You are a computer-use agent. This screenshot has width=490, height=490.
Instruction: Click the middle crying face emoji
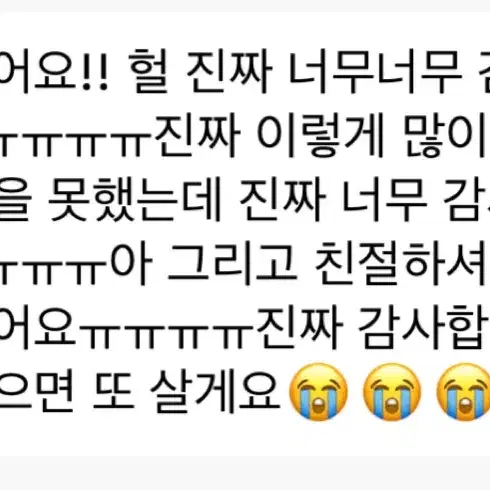coord(392,392)
